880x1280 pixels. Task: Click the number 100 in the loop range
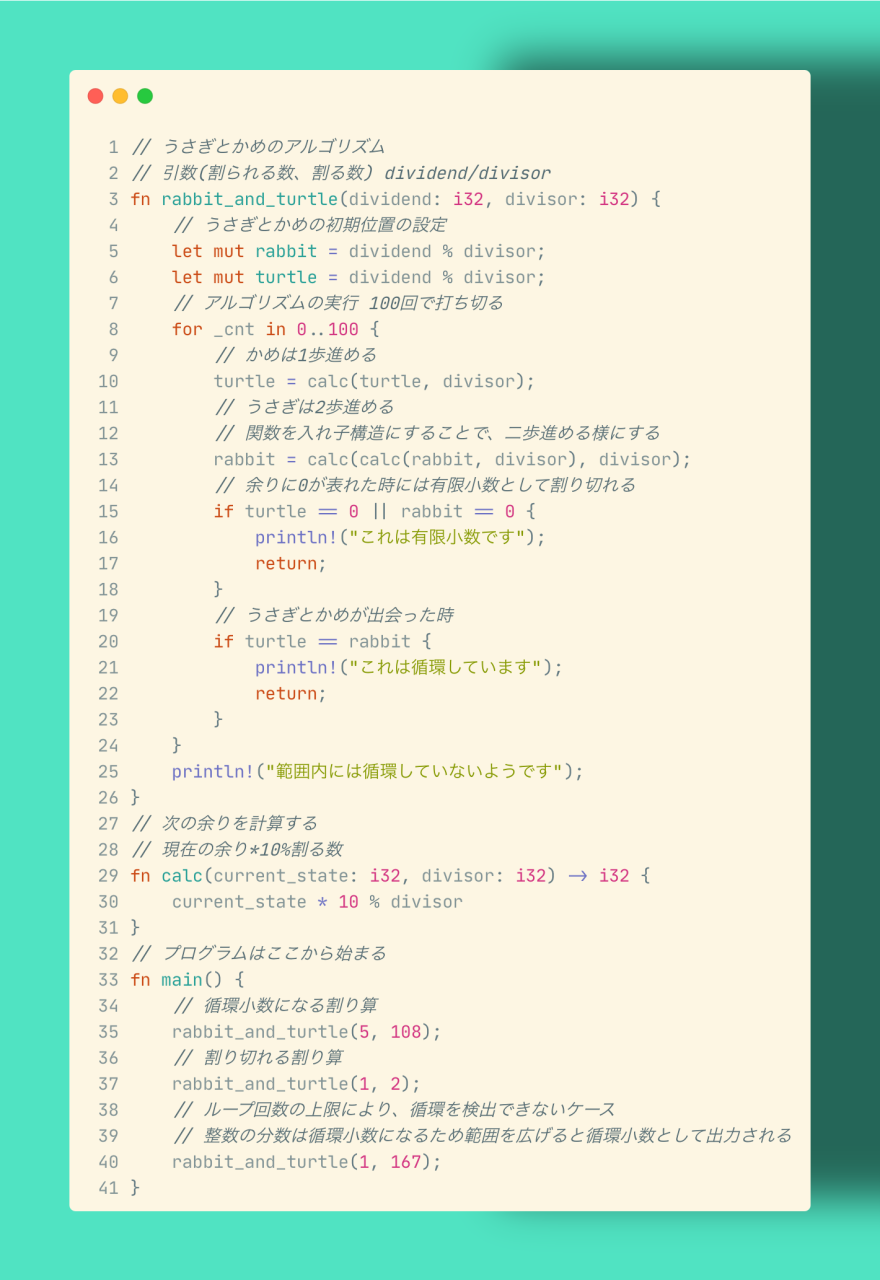tap(343, 329)
